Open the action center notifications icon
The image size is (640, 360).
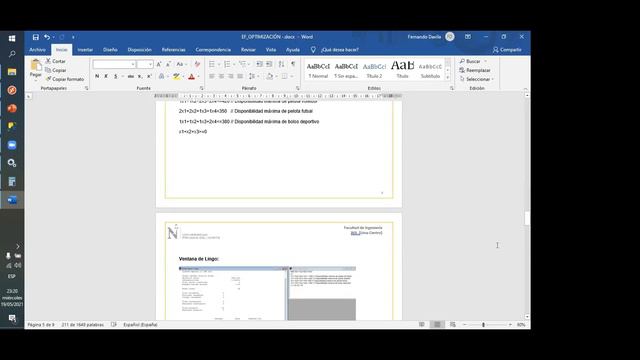pyautogui.click(x=12, y=318)
